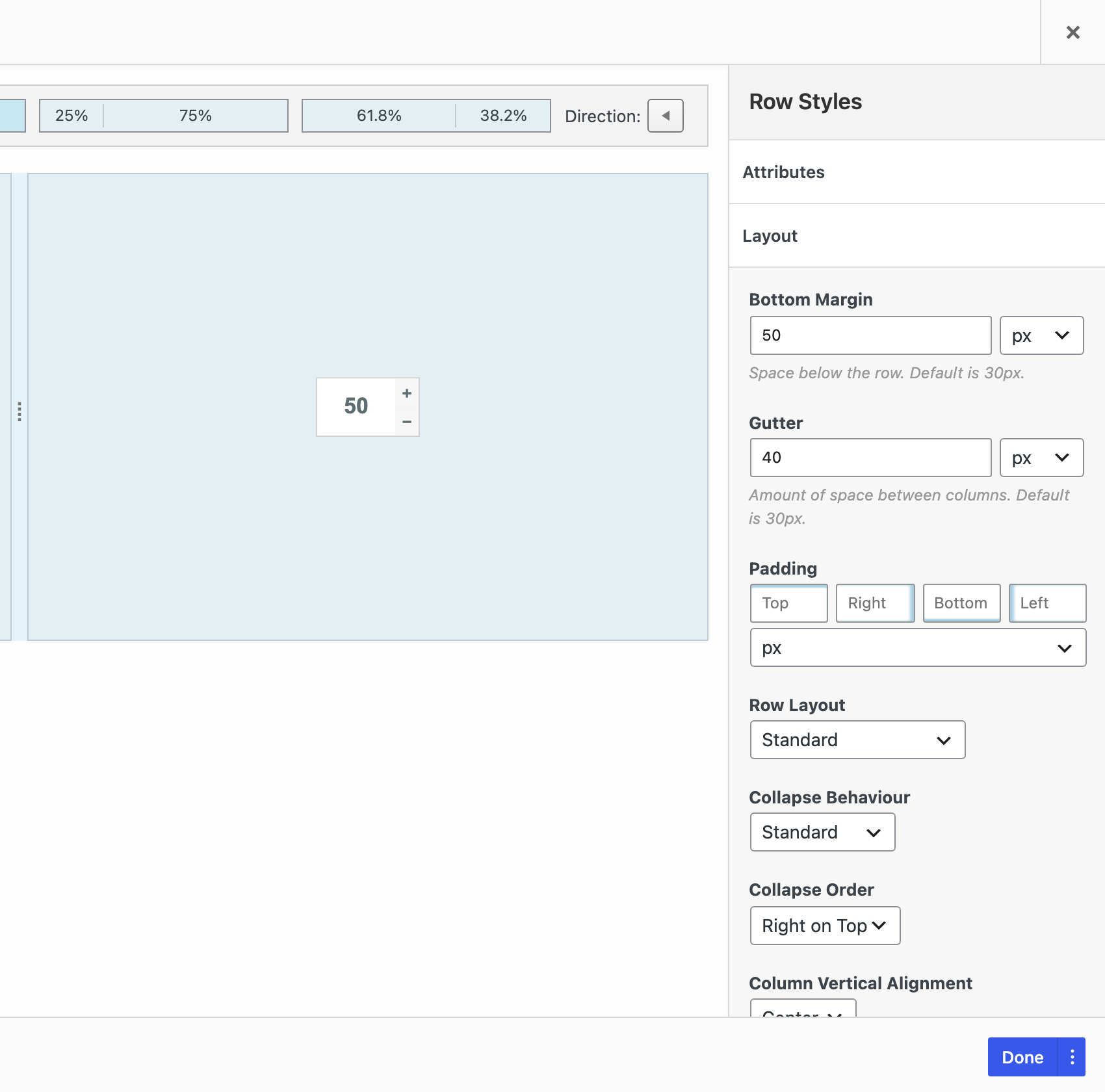Click the Padding Bottom field

[961, 603]
